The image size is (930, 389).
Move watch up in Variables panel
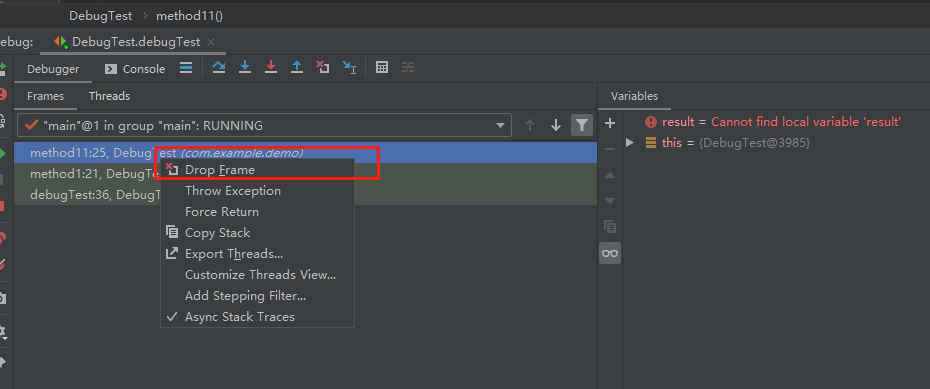tap(610, 176)
